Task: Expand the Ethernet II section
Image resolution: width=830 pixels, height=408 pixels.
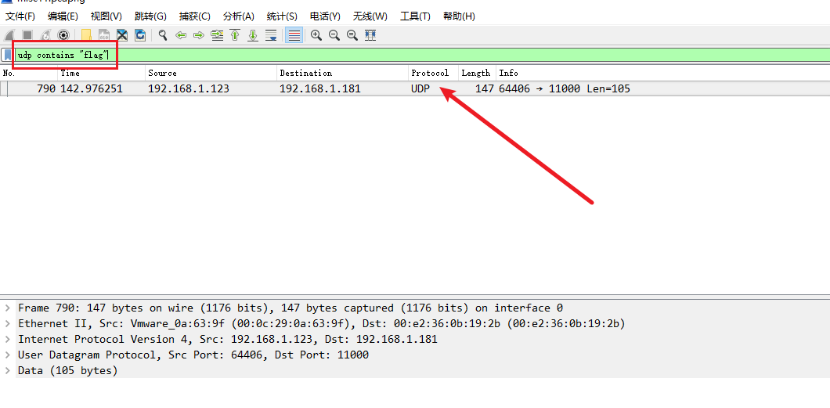Action: pyautogui.click(x=8, y=324)
